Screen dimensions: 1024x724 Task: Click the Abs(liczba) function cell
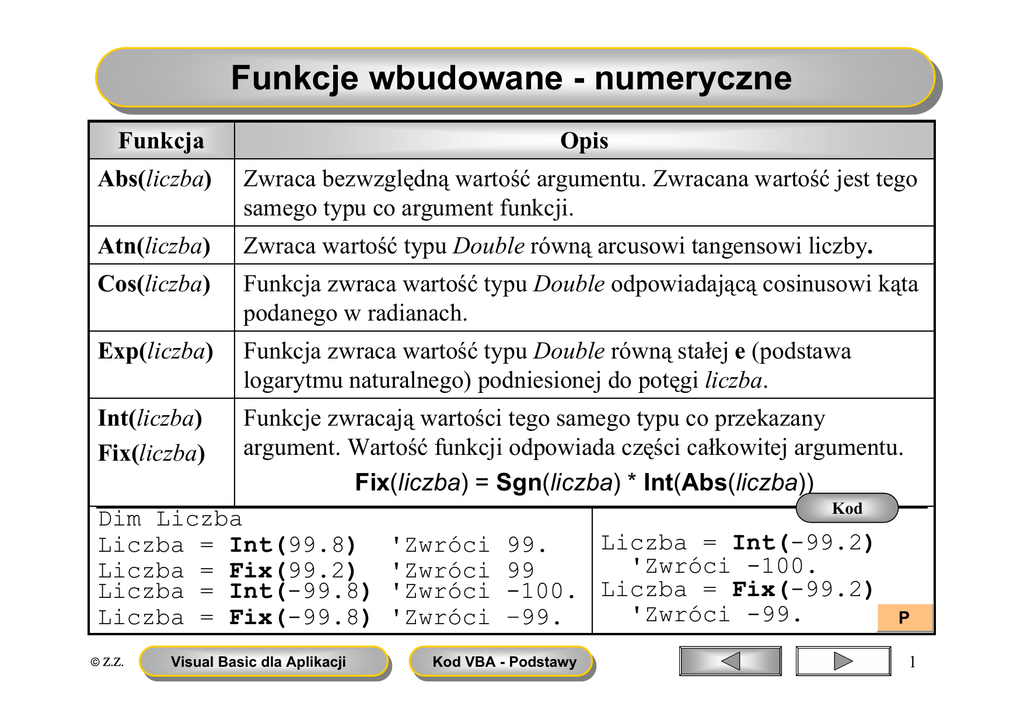click(155, 180)
